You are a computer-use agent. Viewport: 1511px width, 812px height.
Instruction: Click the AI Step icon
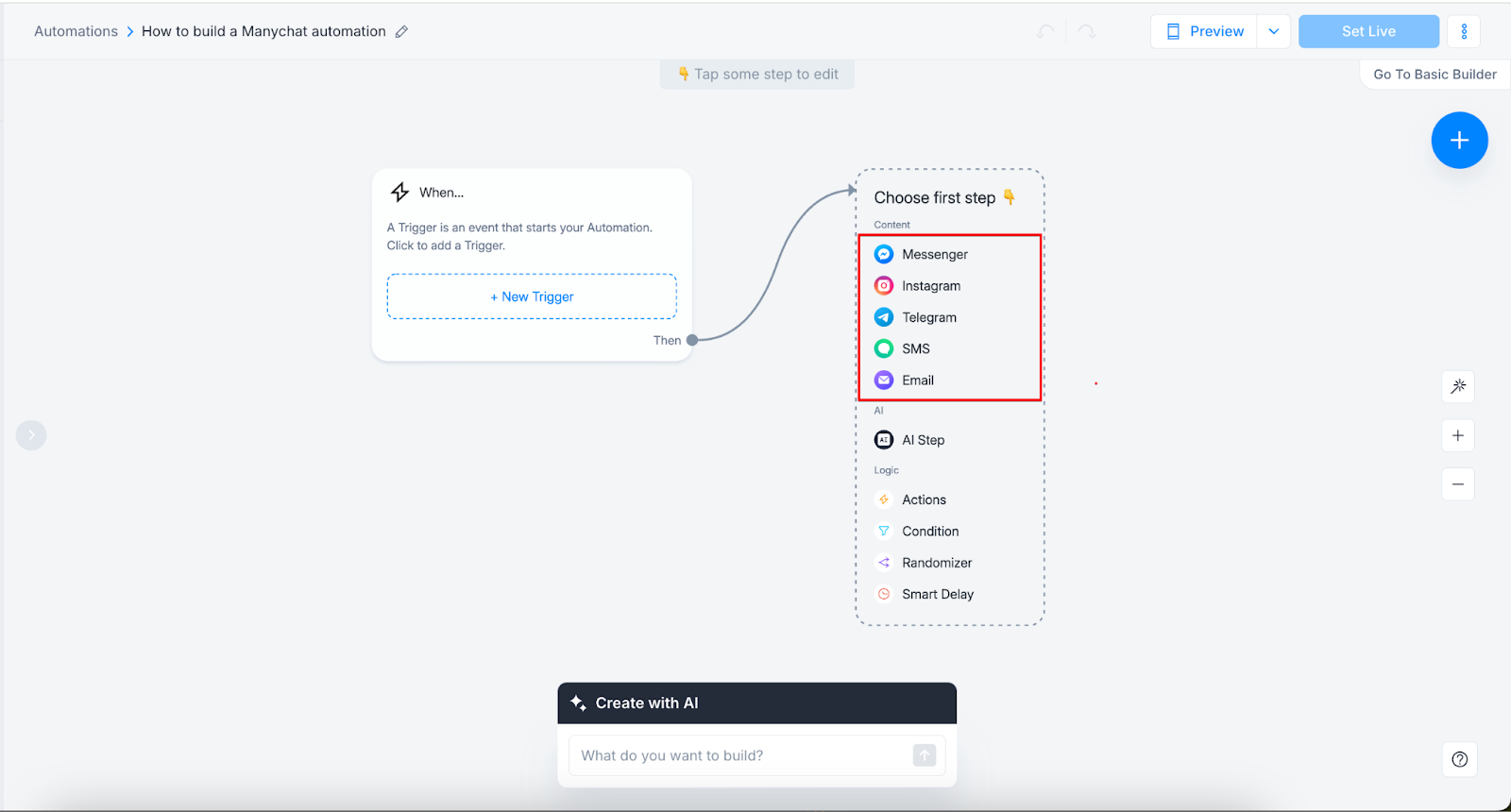pyautogui.click(x=884, y=440)
